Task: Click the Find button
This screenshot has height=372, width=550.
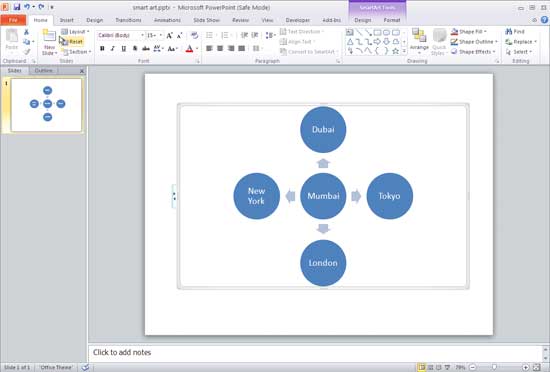Action: [x=515, y=32]
